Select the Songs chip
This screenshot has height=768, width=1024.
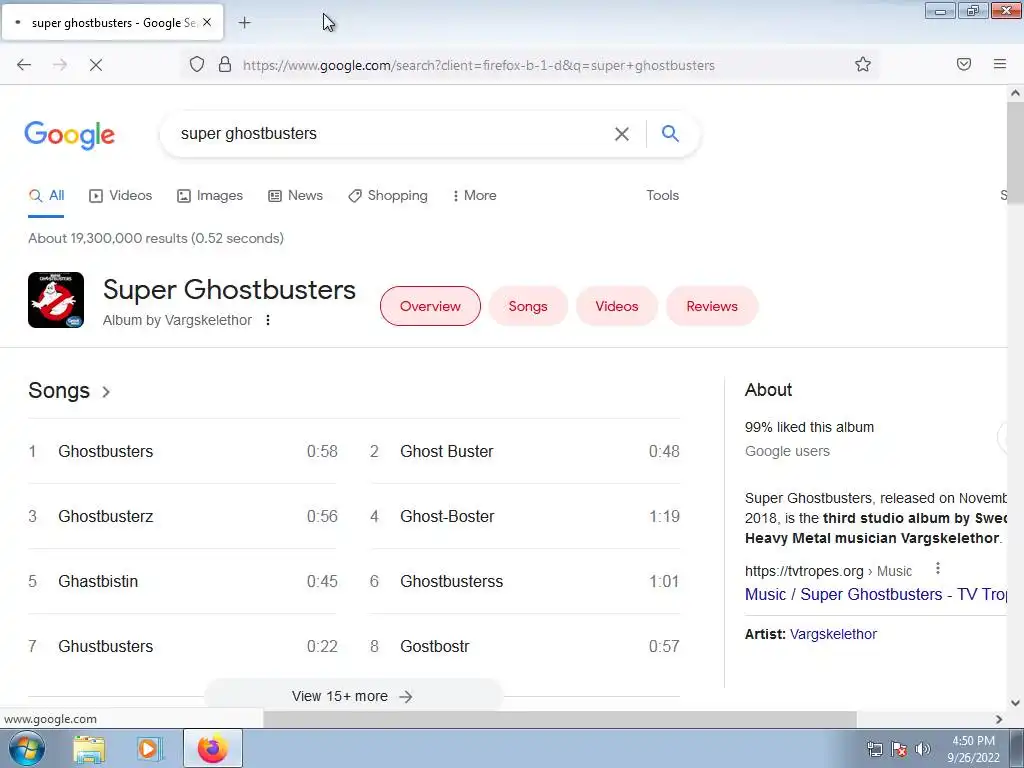(x=528, y=306)
